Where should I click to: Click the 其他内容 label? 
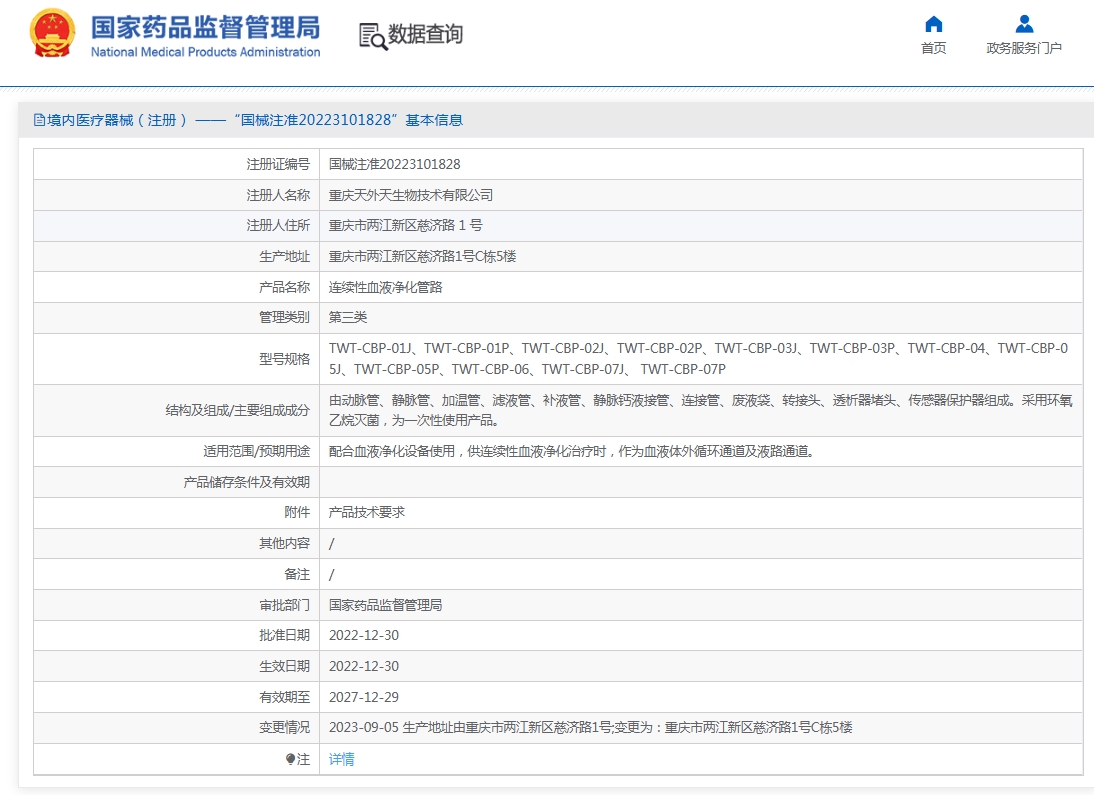pos(284,543)
